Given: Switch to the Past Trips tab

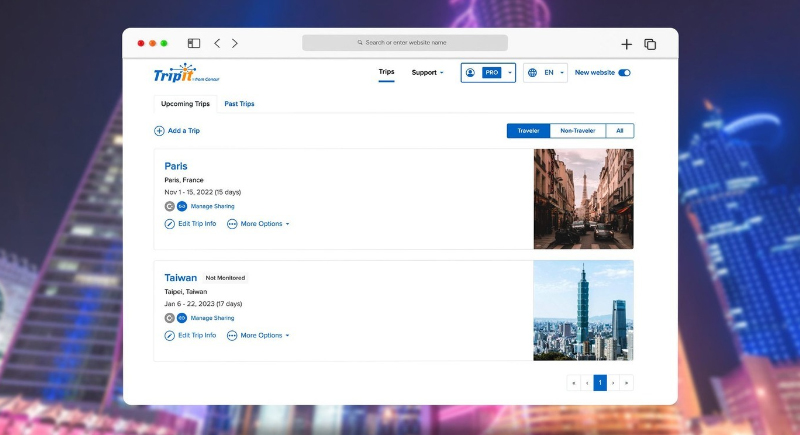Looking at the screenshot, I should (239, 104).
